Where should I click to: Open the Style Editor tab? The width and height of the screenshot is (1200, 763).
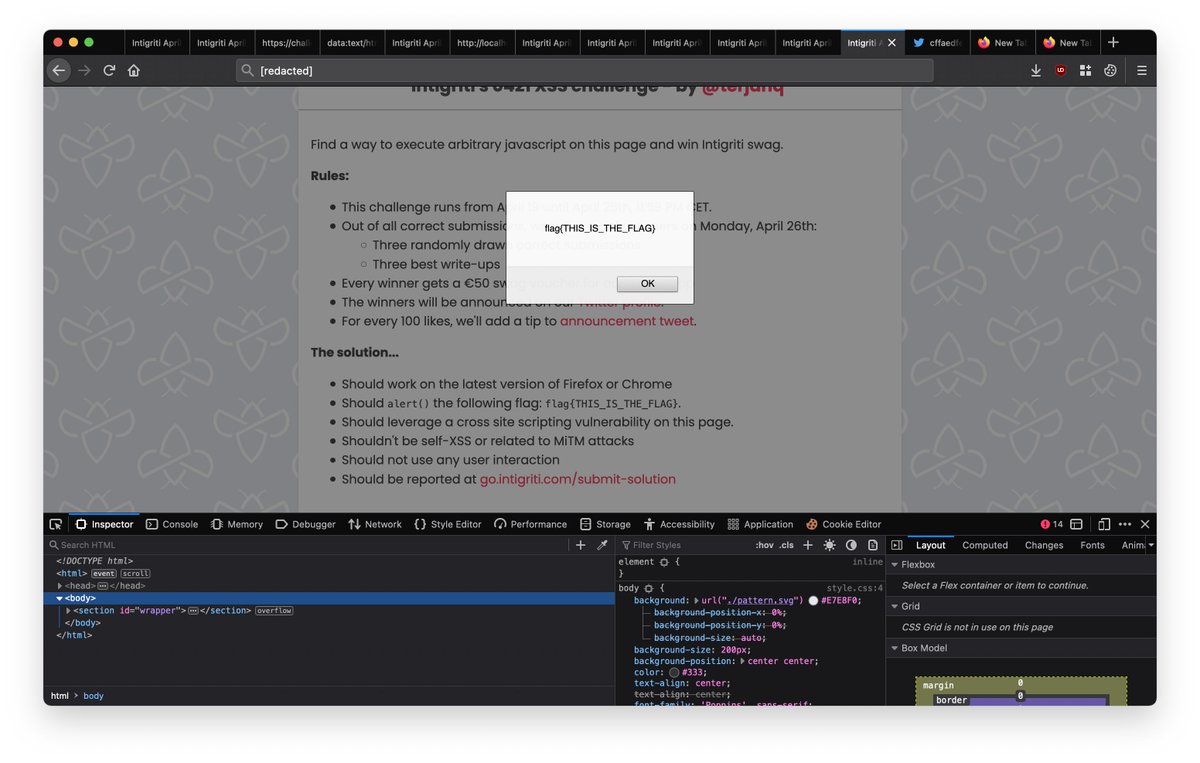point(447,524)
